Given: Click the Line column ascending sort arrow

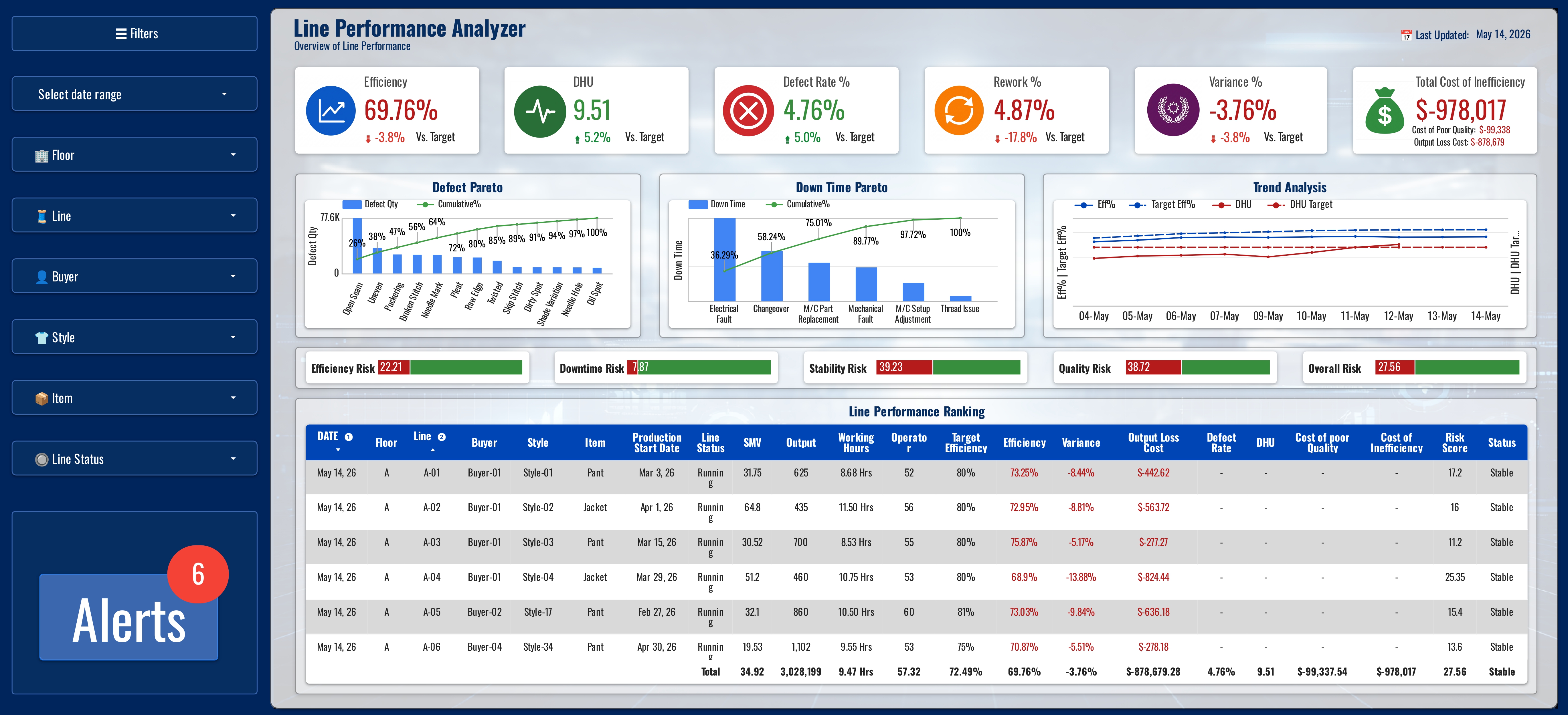Looking at the screenshot, I should click(x=433, y=450).
